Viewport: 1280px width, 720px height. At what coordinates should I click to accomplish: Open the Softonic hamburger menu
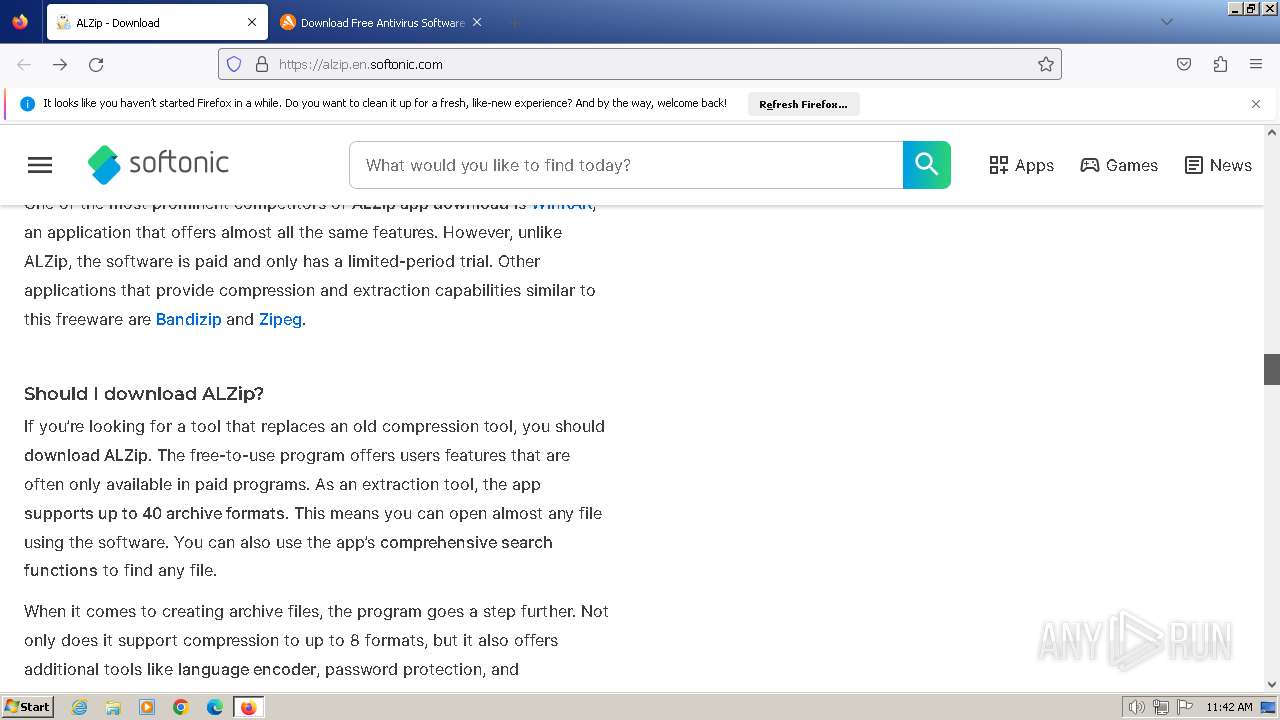tap(40, 165)
